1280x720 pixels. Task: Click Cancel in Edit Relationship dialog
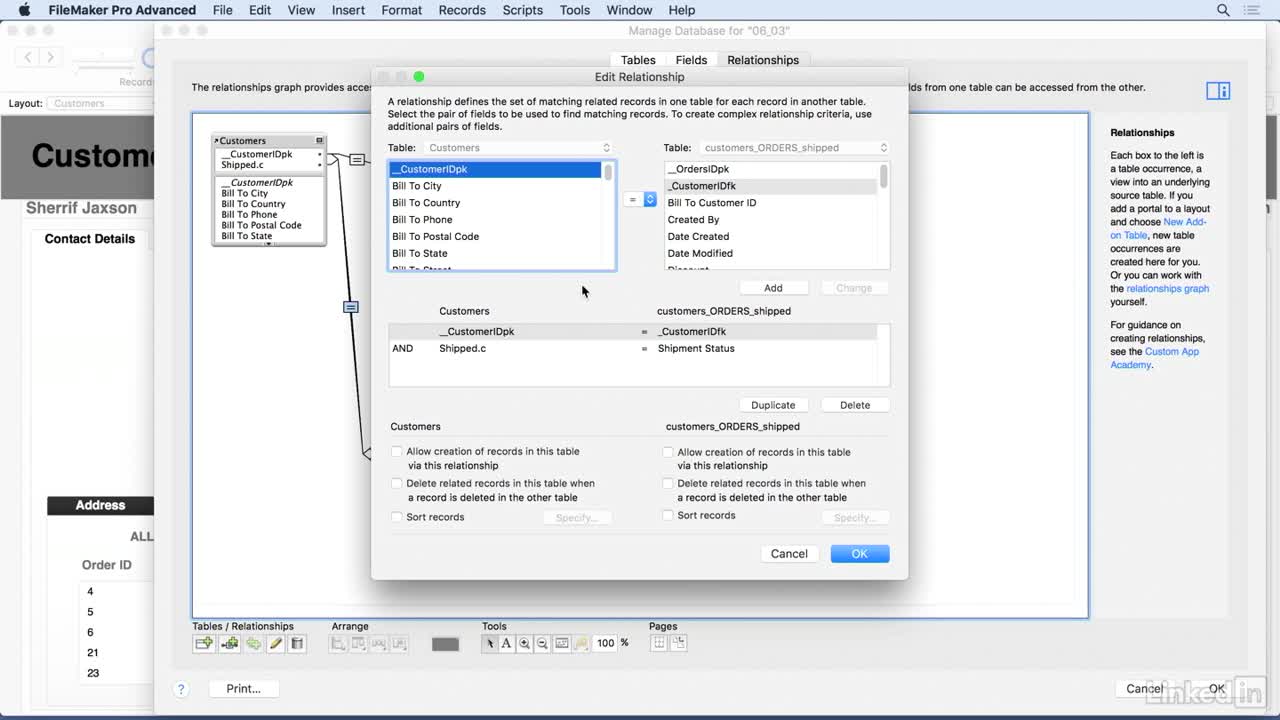789,554
